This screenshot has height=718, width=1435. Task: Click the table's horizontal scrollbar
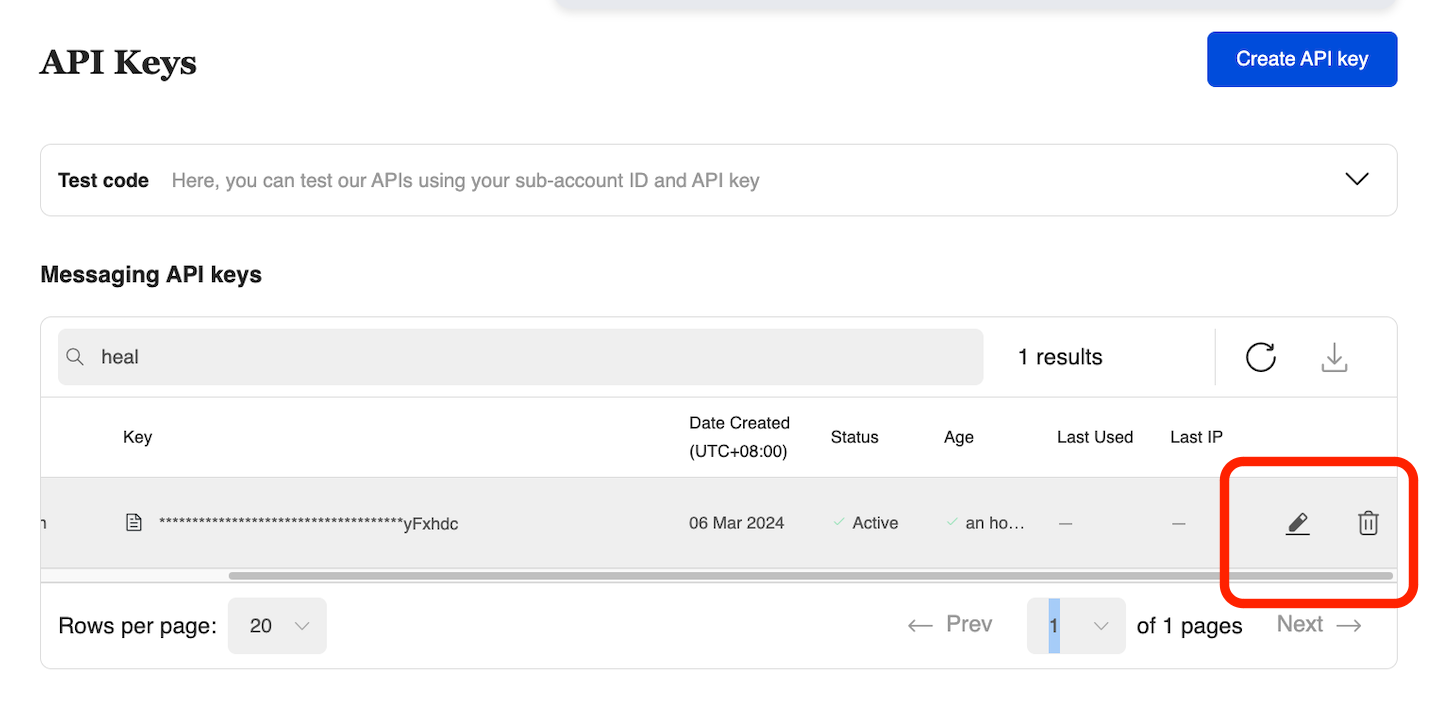[810, 576]
